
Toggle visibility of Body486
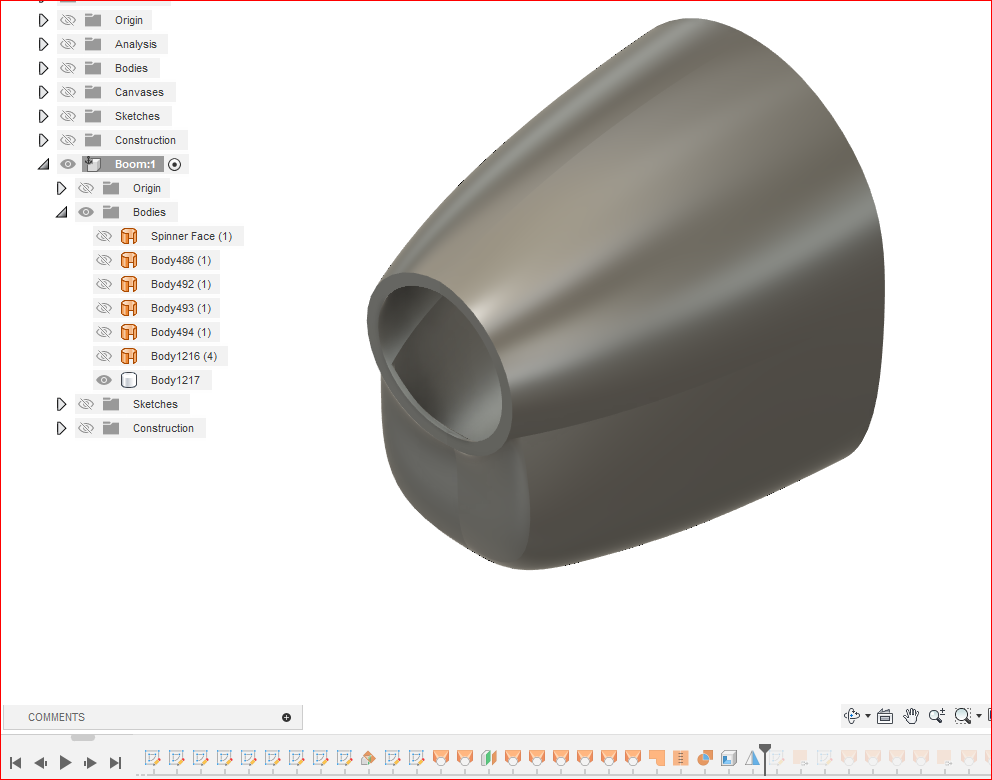(103, 259)
